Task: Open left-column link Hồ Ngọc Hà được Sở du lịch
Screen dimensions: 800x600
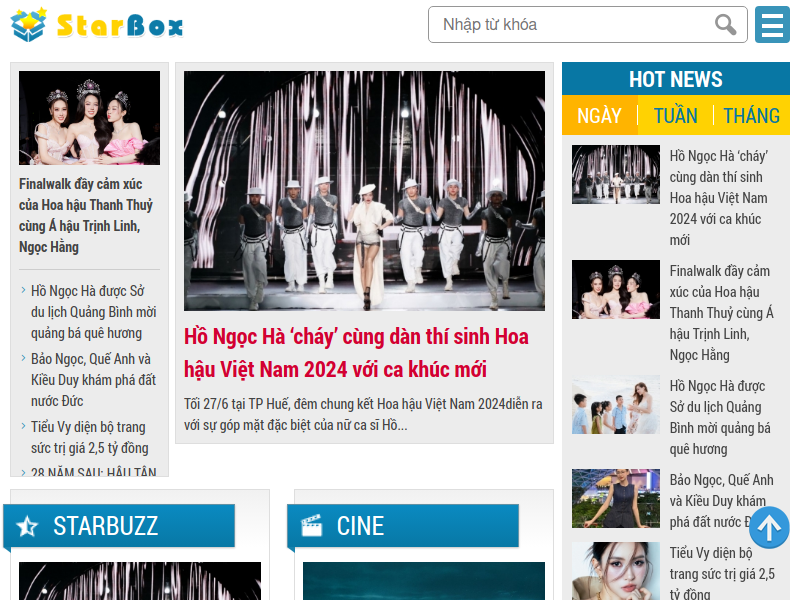Action: (93, 312)
